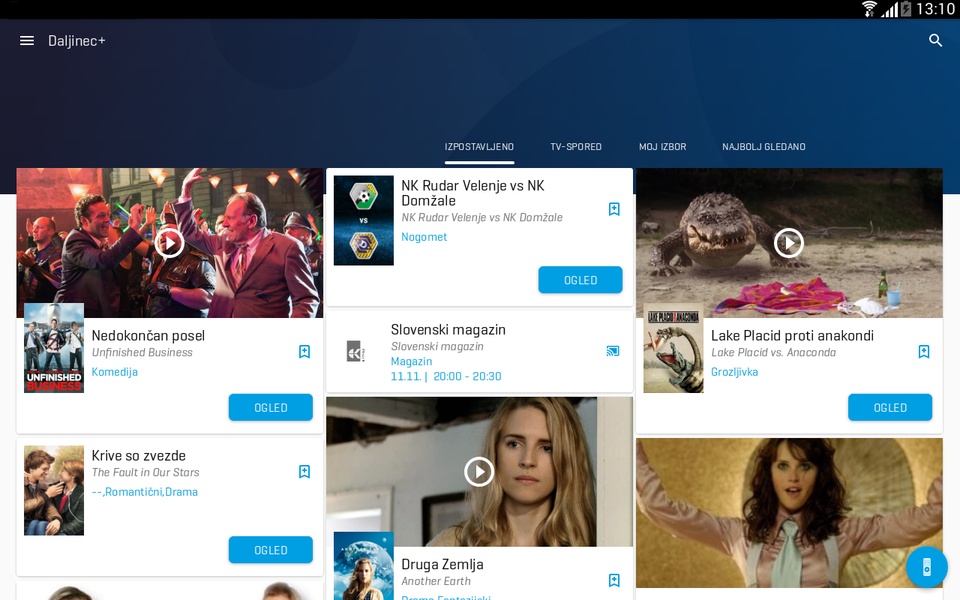Play the Druga Zemlja trailer
Viewport: 960px width, 600px height.
(479, 472)
